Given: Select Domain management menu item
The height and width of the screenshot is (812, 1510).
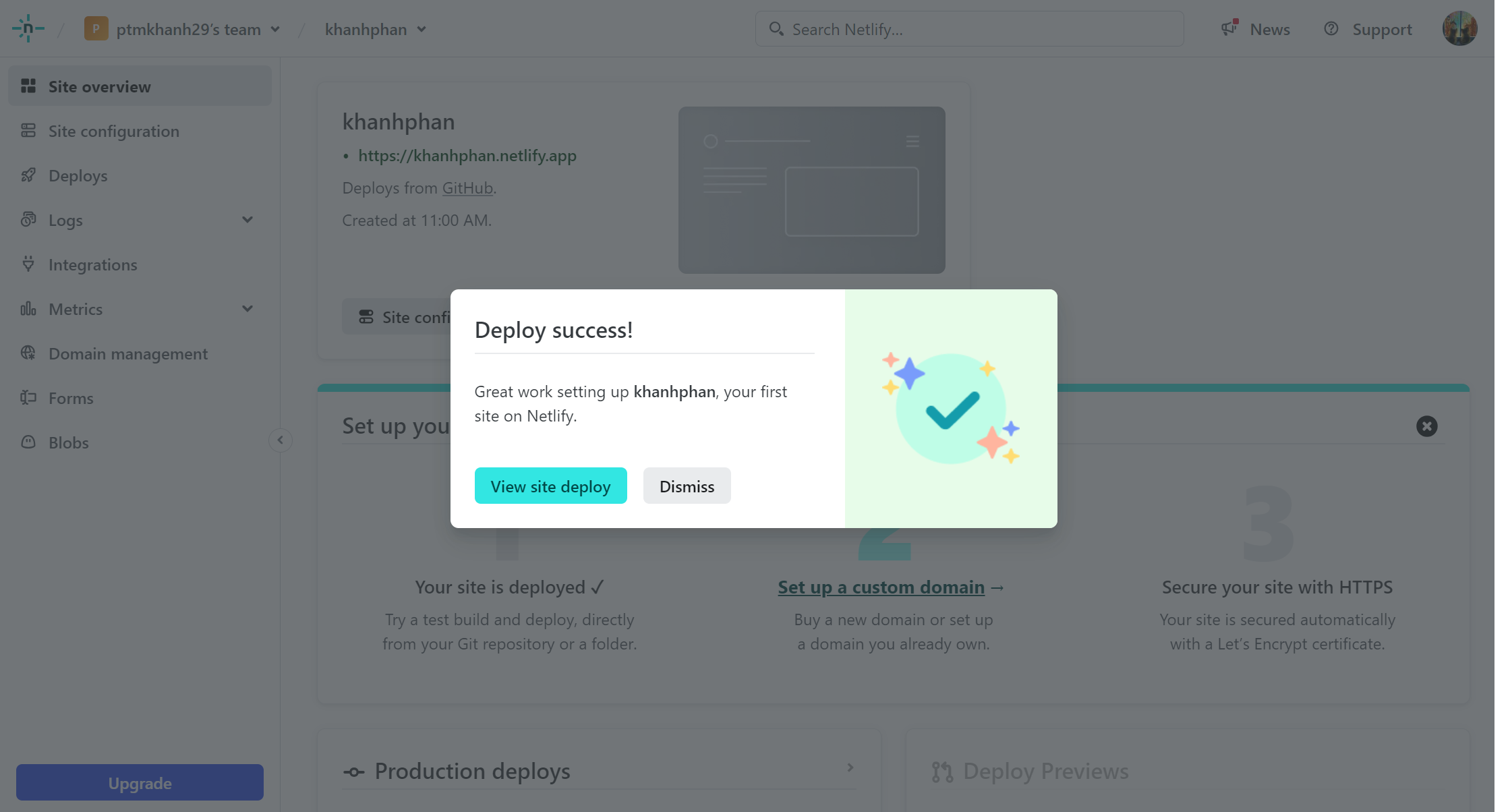Looking at the screenshot, I should point(127,353).
